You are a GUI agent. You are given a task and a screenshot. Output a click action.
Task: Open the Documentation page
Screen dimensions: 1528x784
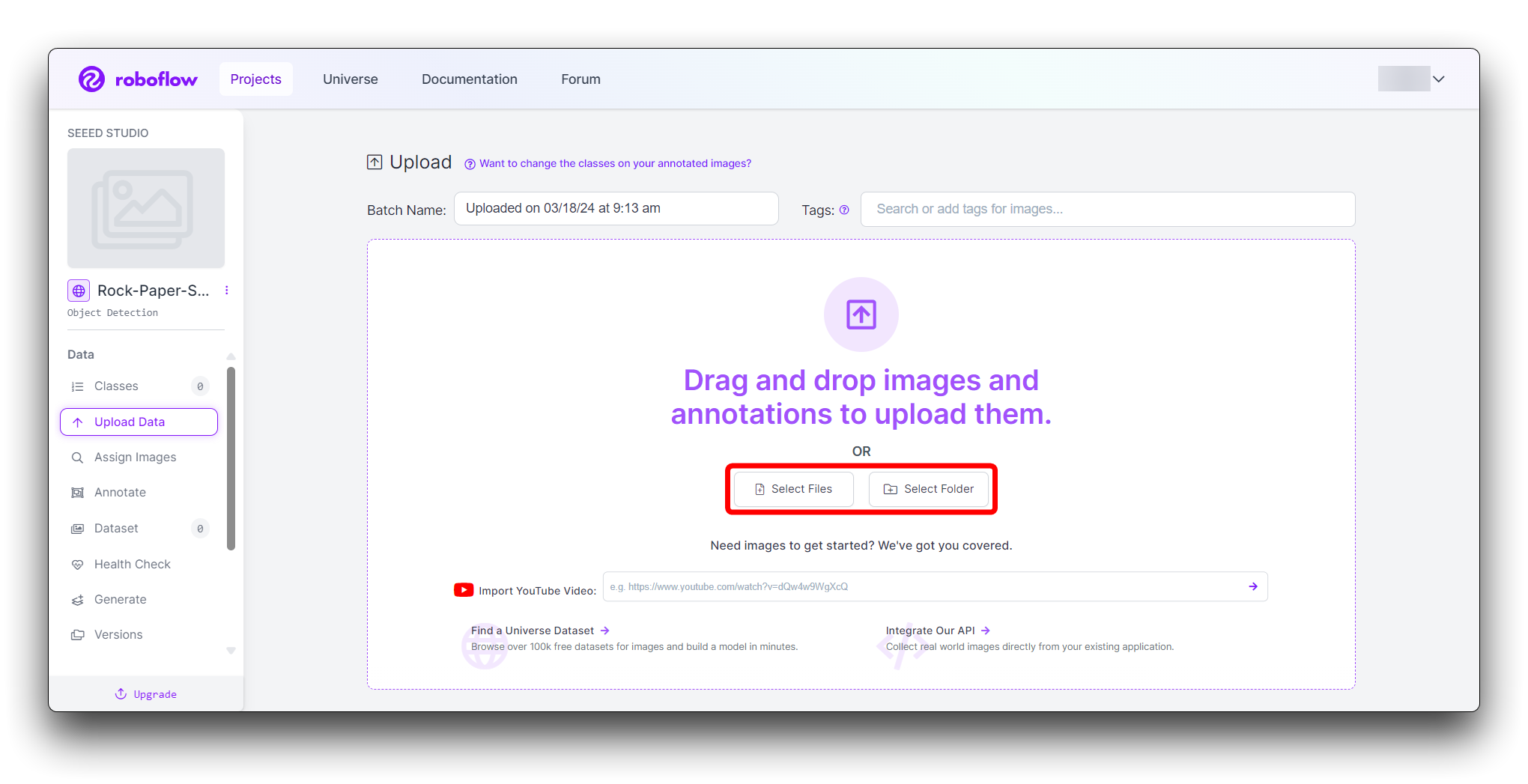coord(469,79)
